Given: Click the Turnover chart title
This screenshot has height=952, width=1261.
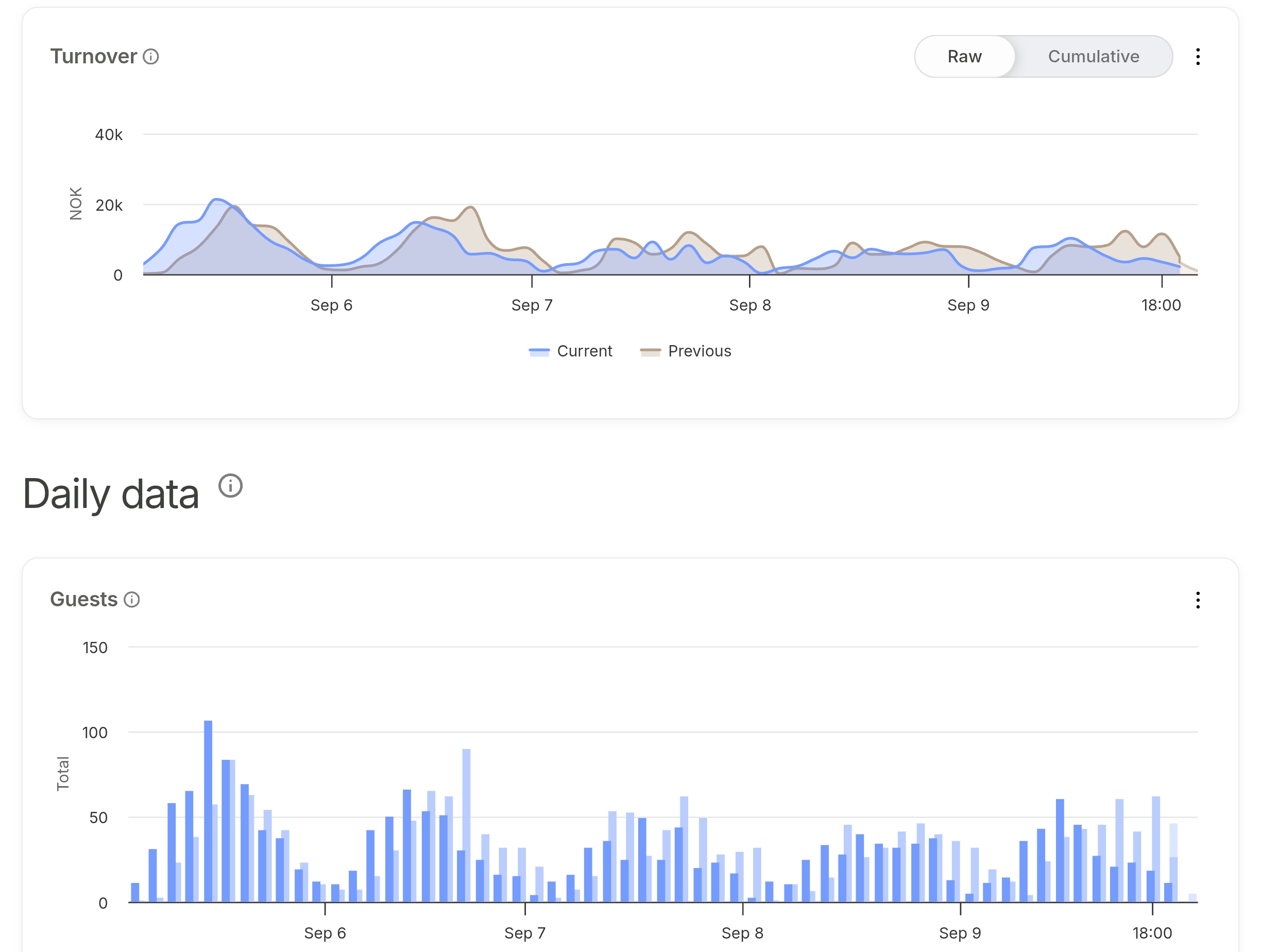Looking at the screenshot, I should tap(93, 57).
